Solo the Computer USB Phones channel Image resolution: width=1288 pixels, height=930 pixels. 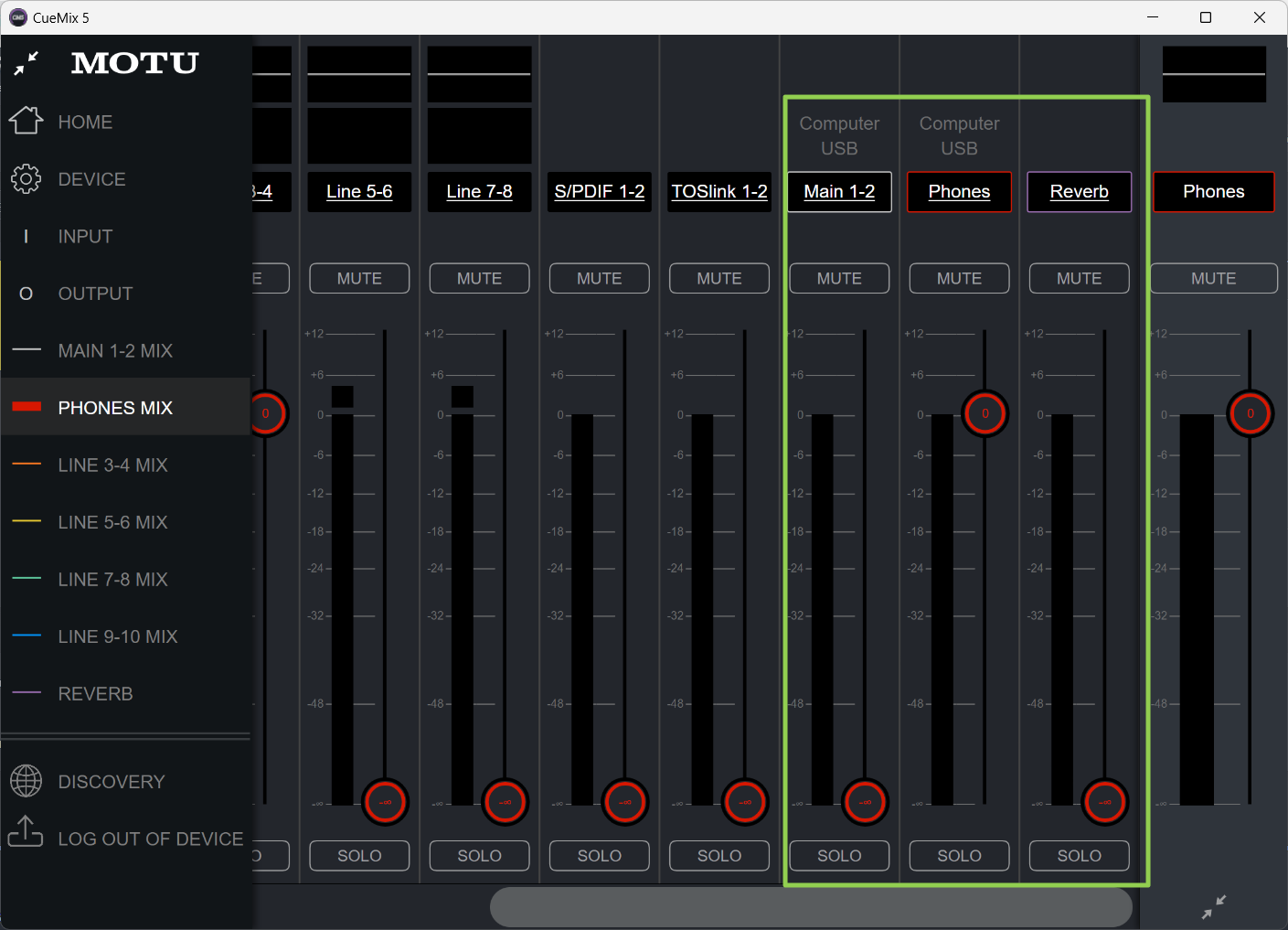[x=959, y=856]
